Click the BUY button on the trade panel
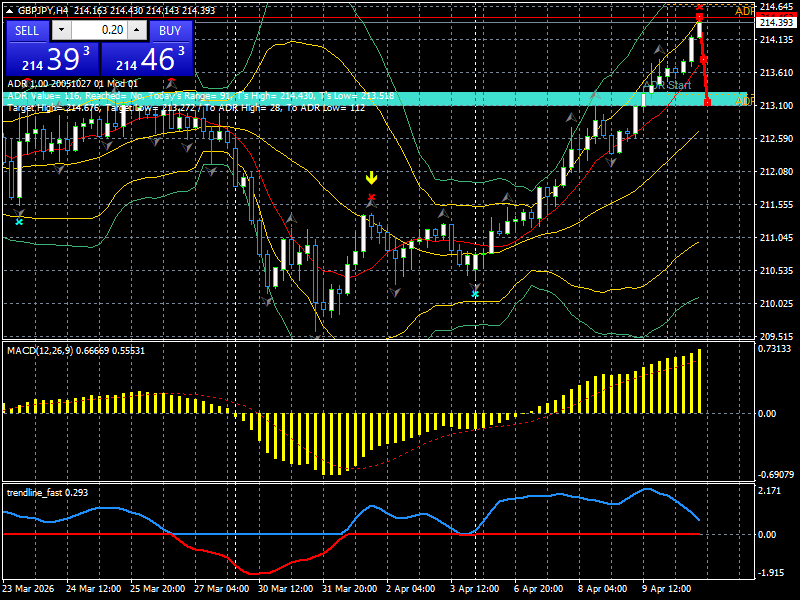800x600 pixels. tap(169, 30)
